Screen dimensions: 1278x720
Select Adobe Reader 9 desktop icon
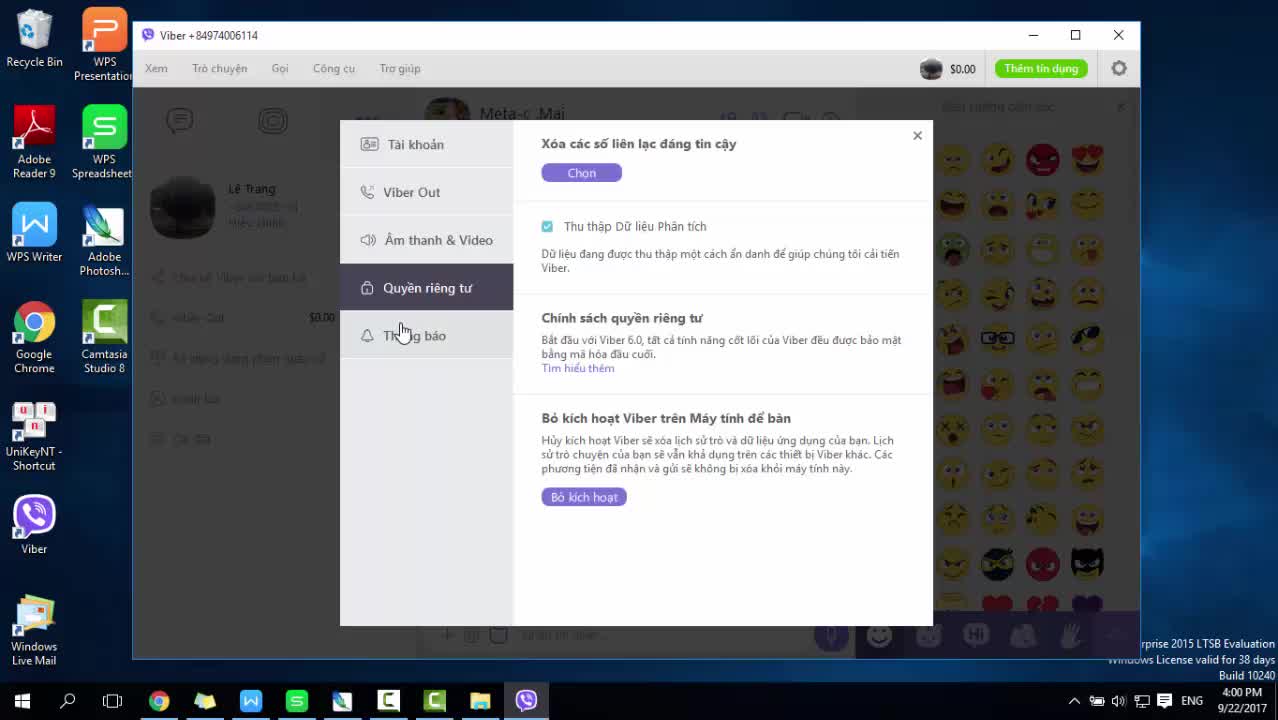click(x=34, y=142)
